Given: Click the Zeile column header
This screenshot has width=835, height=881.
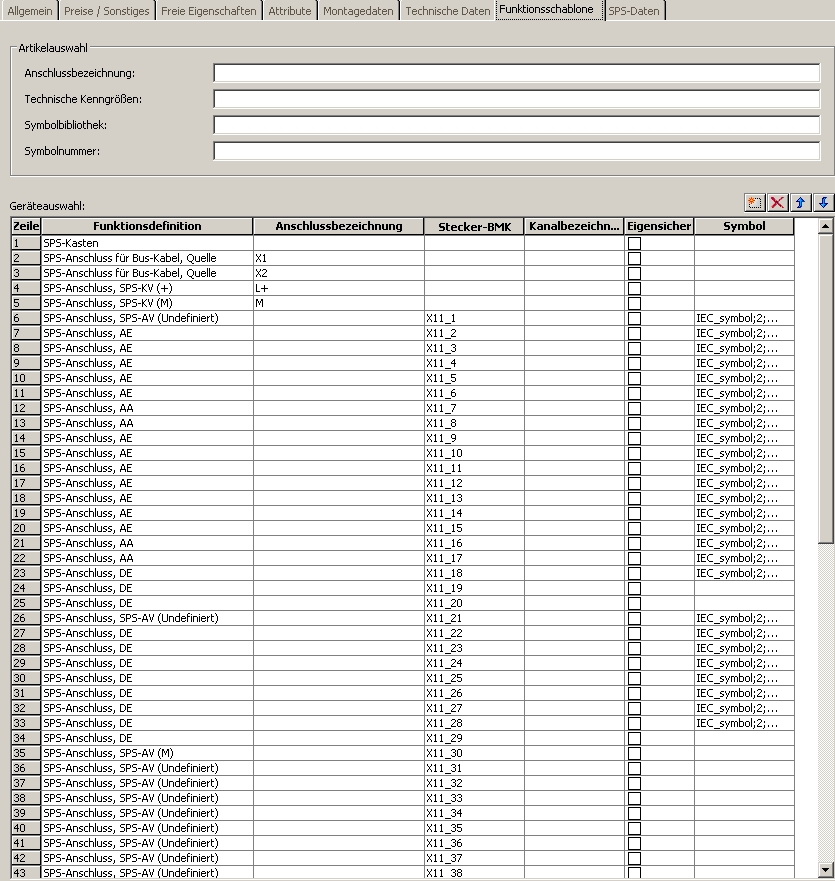Looking at the screenshot, I should pyautogui.click(x=26, y=226).
